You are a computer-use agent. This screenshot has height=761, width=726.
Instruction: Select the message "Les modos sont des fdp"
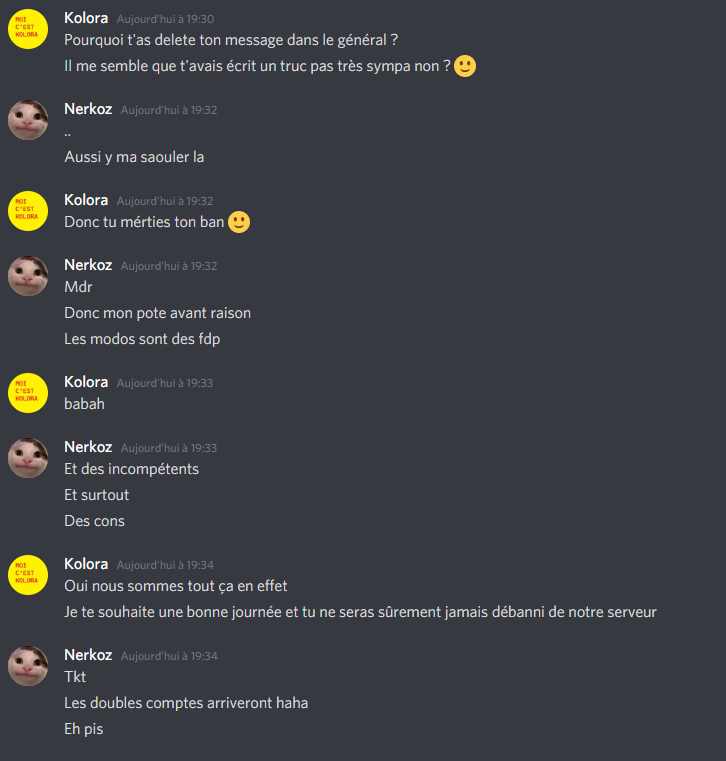pyautogui.click(x=142, y=339)
